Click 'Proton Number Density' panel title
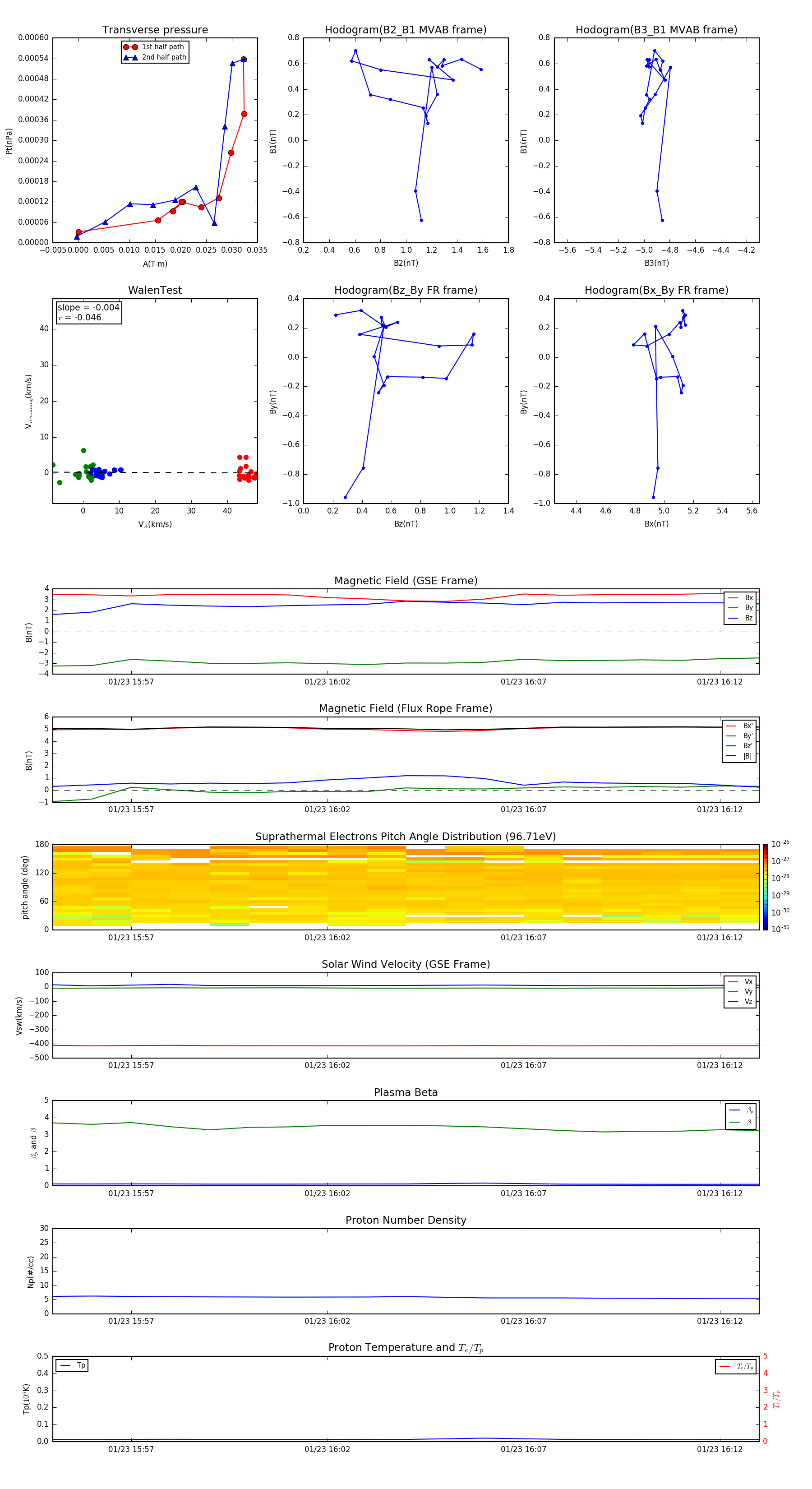 [x=406, y=1220]
